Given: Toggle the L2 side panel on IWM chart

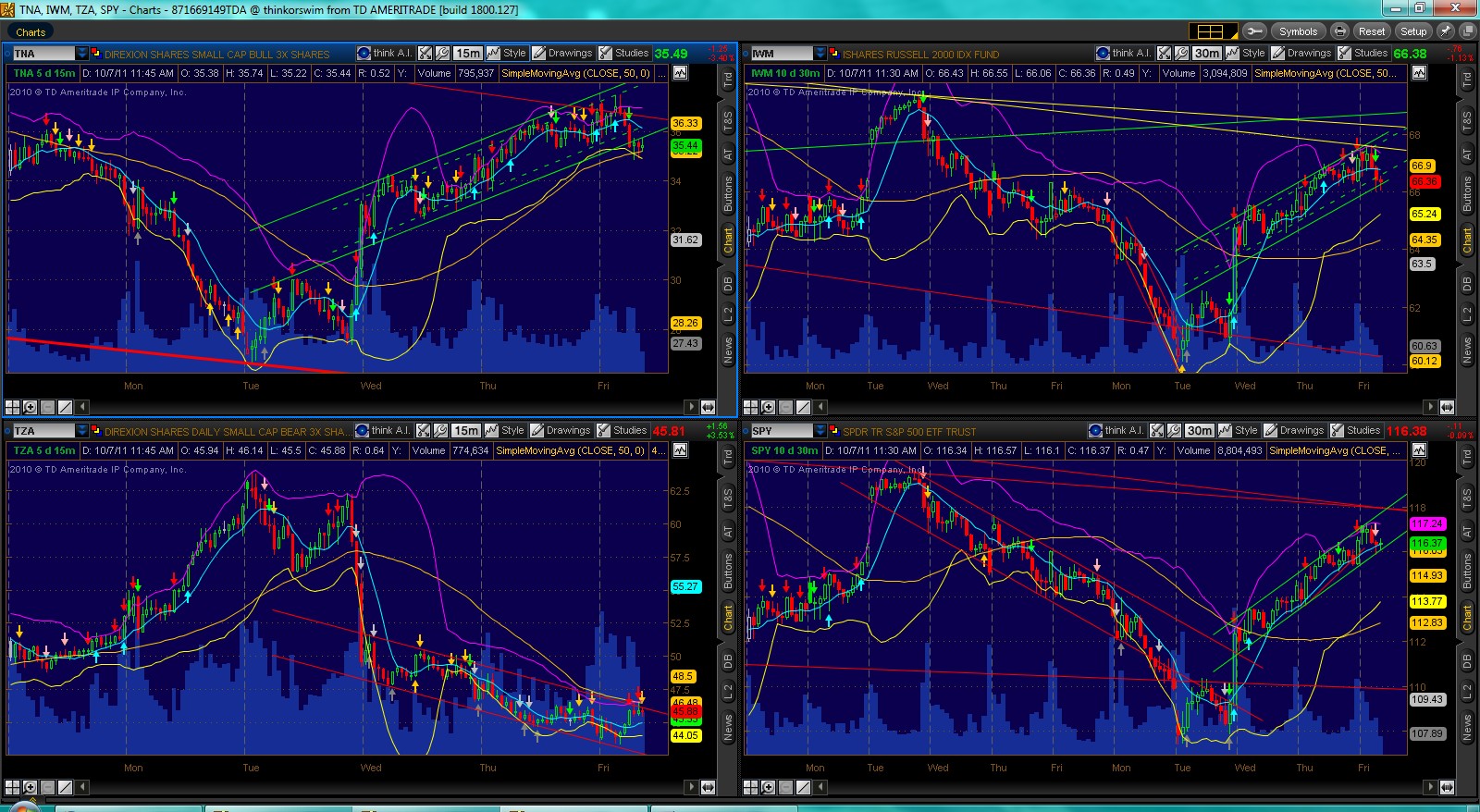Looking at the screenshot, I should click(x=1467, y=315).
